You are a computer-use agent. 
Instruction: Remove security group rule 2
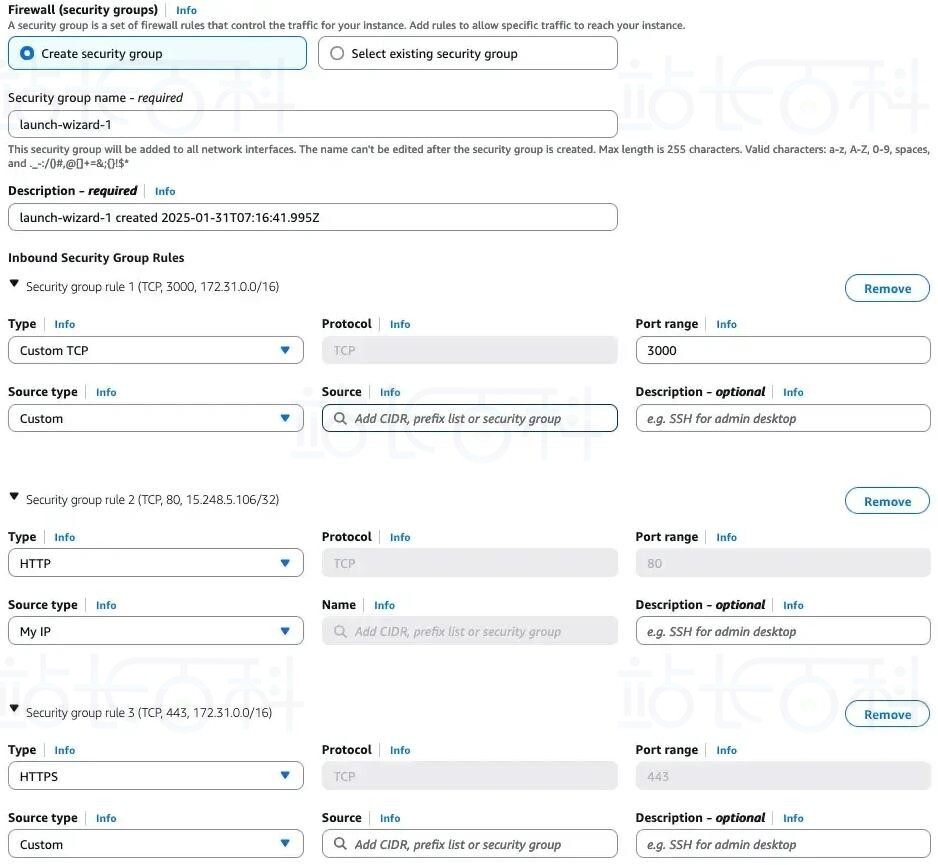click(x=887, y=502)
